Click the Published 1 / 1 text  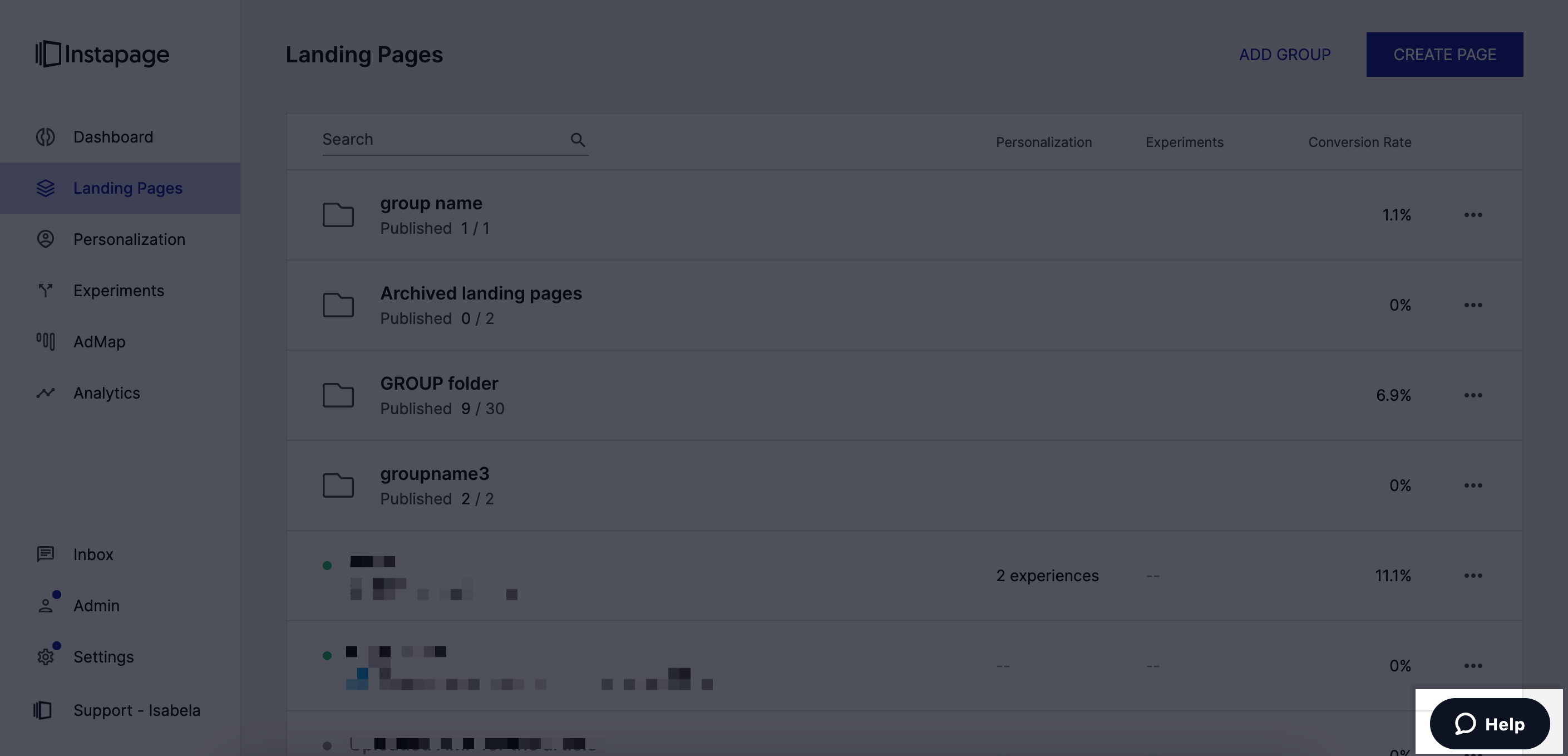435,228
